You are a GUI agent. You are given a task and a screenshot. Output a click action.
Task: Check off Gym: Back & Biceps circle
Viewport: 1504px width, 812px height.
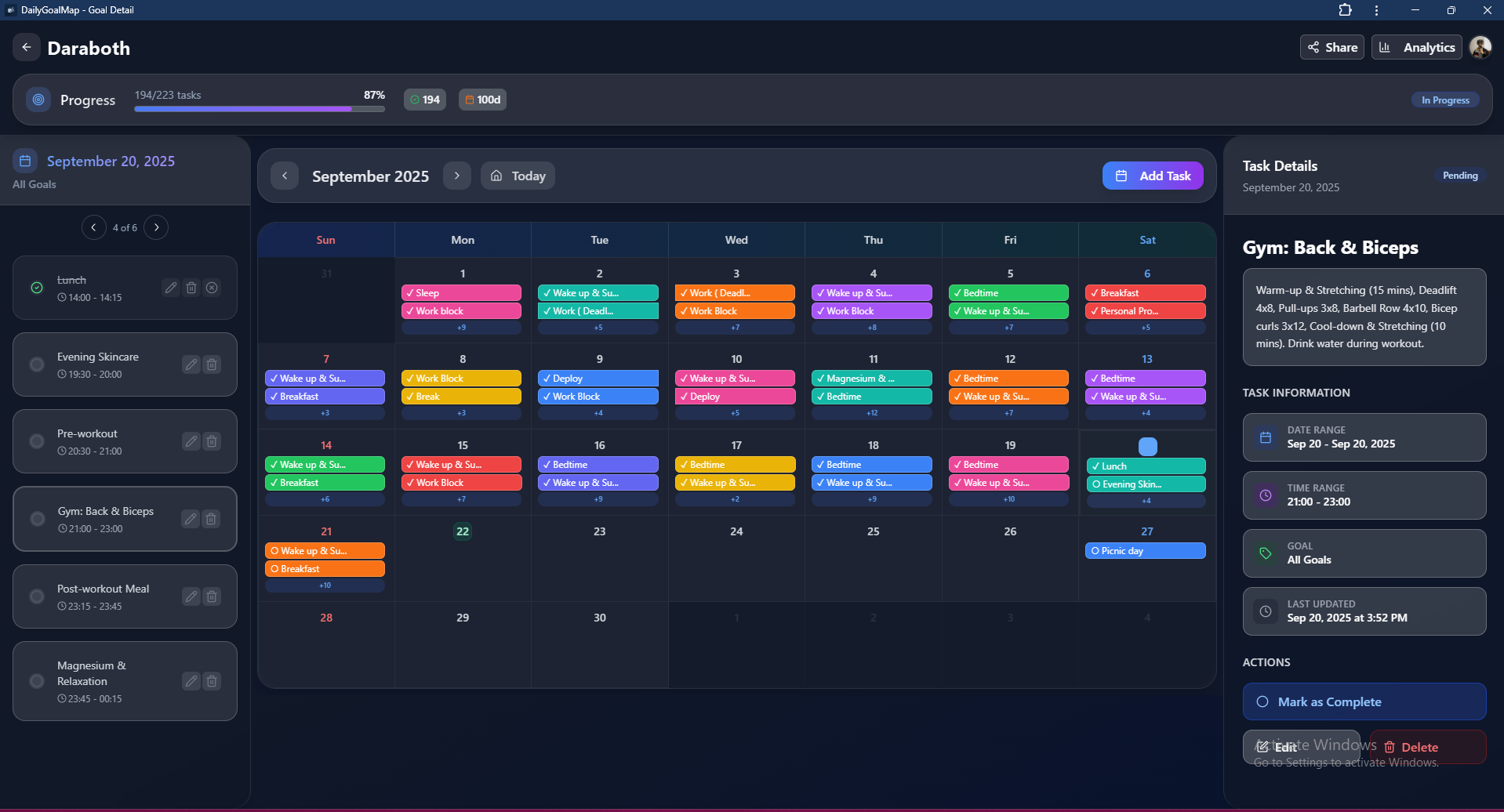[37, 519]
